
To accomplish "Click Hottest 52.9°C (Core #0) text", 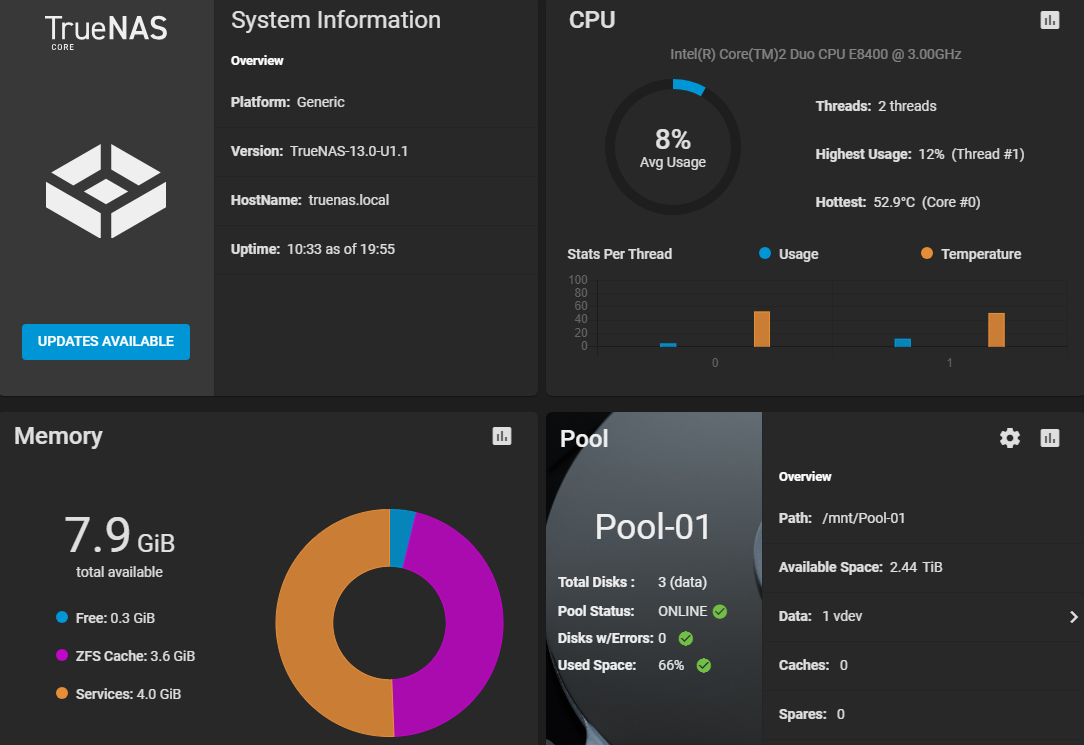I will coord(897,202).
